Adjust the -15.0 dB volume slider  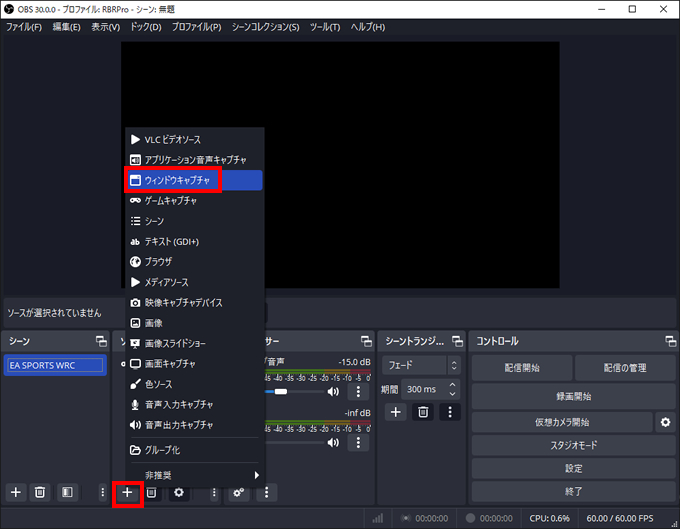coord(295,392)
